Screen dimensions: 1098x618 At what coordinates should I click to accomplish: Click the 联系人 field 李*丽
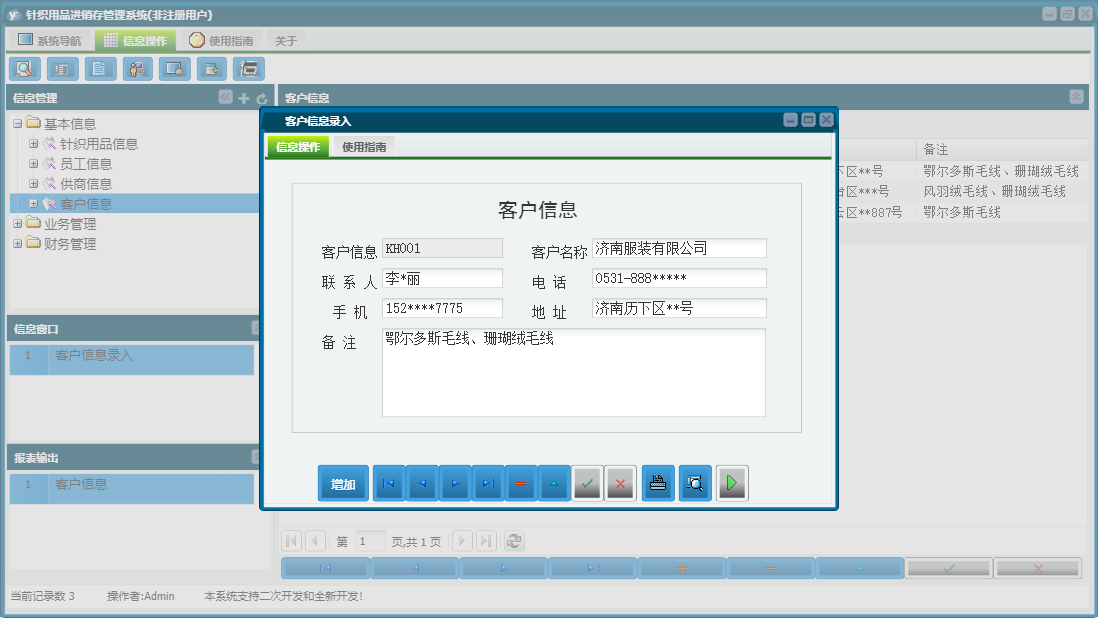tap(443, 279)
